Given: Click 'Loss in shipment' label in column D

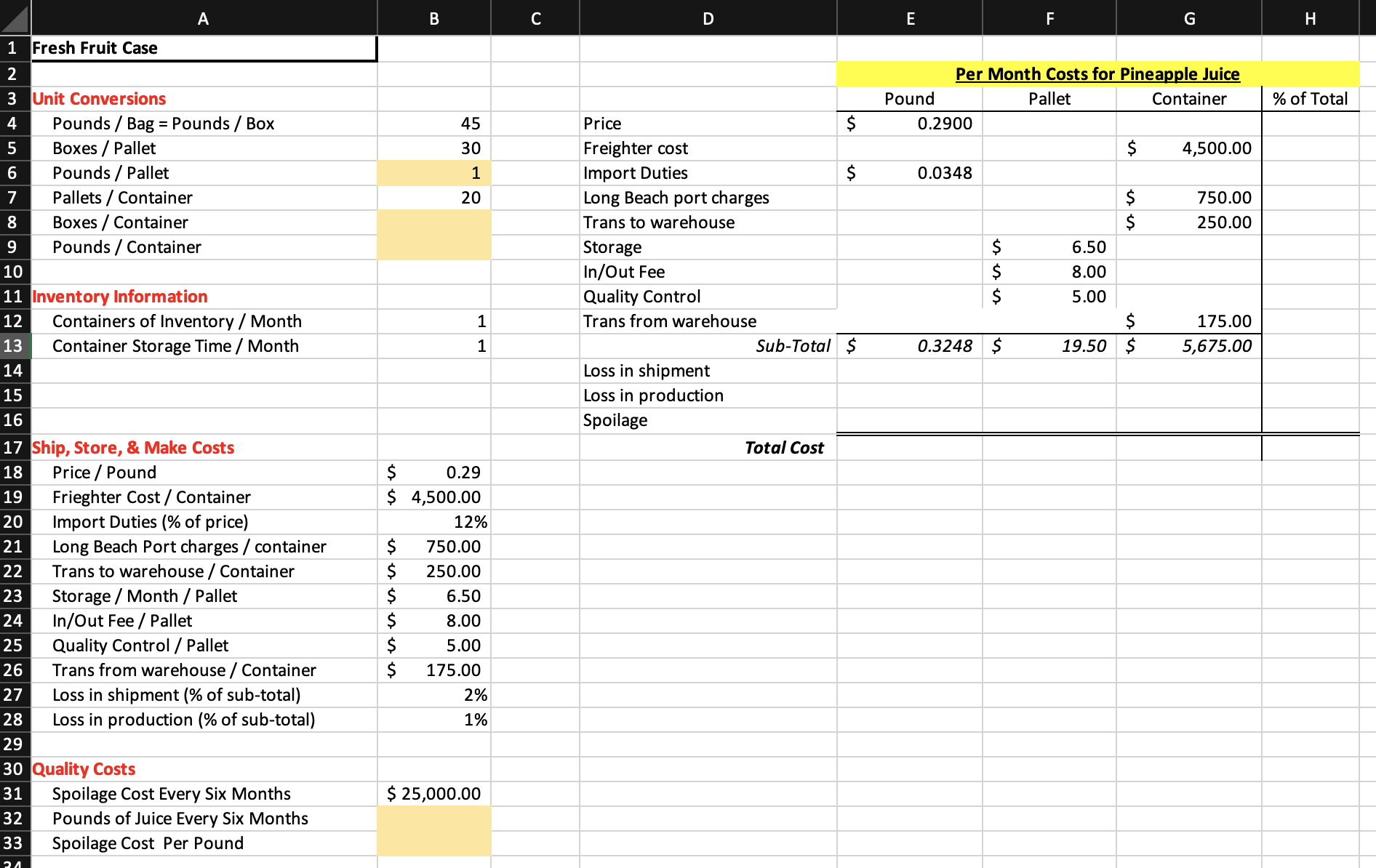Looking at the screenshot, I should coord(647,371).
